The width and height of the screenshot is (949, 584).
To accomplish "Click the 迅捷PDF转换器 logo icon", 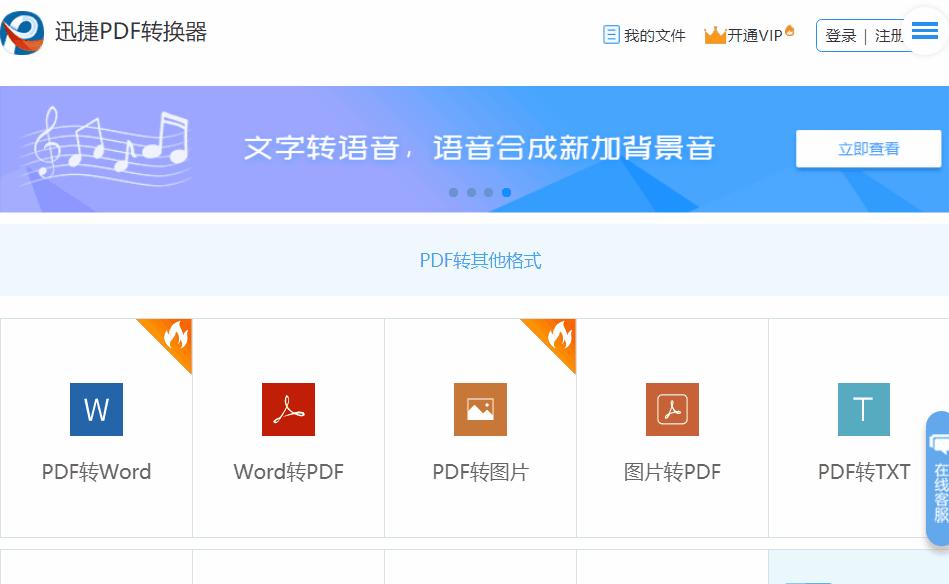I will (22, 31).
